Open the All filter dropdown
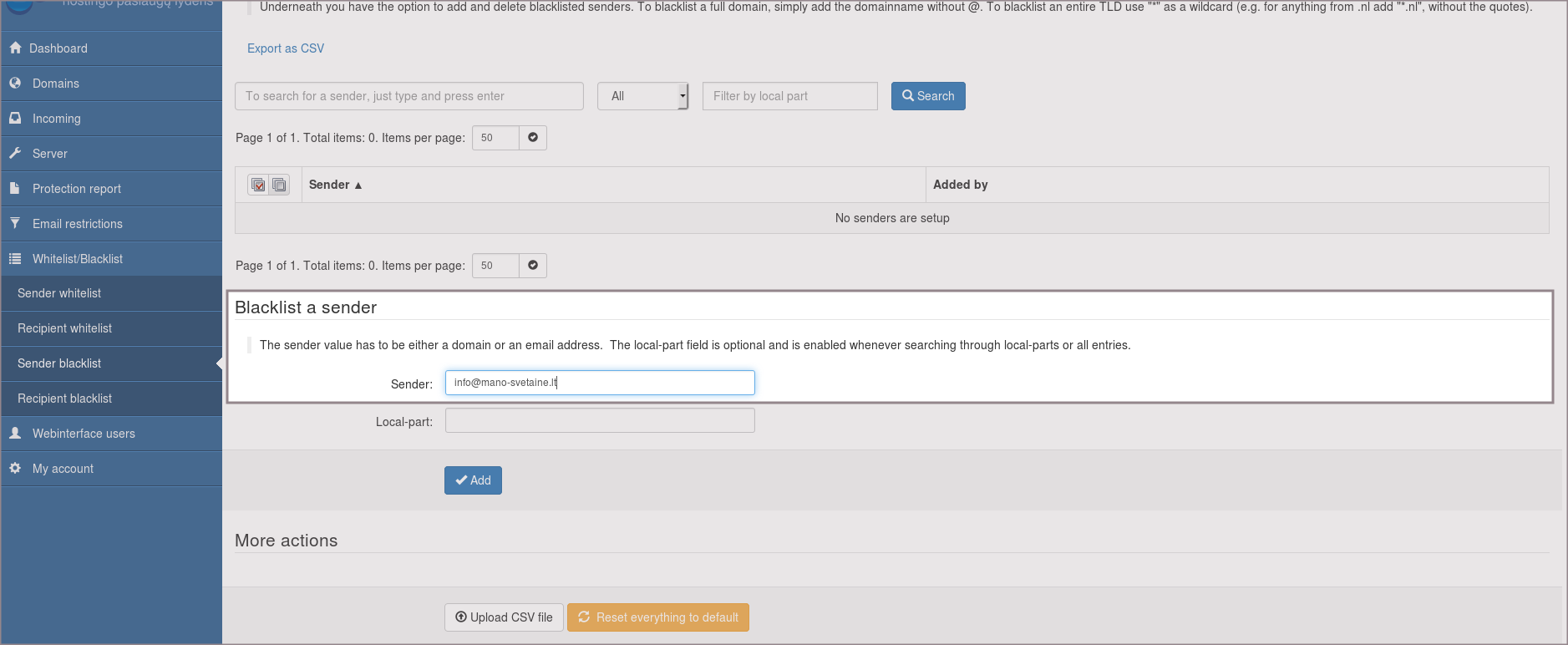Screen dimensions: 1568x645 click(642, 96)
